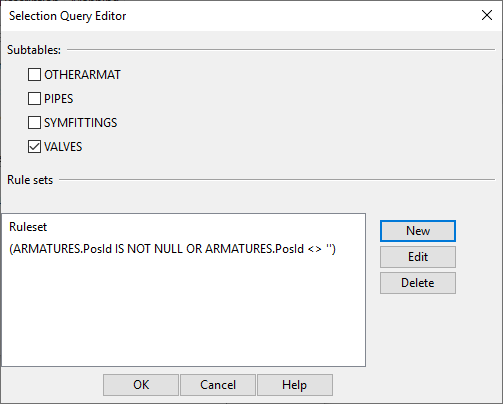Uncheck the VALVES checkbox
The height and width of the screenshot is (404, 503).
(x=34, y=147)
